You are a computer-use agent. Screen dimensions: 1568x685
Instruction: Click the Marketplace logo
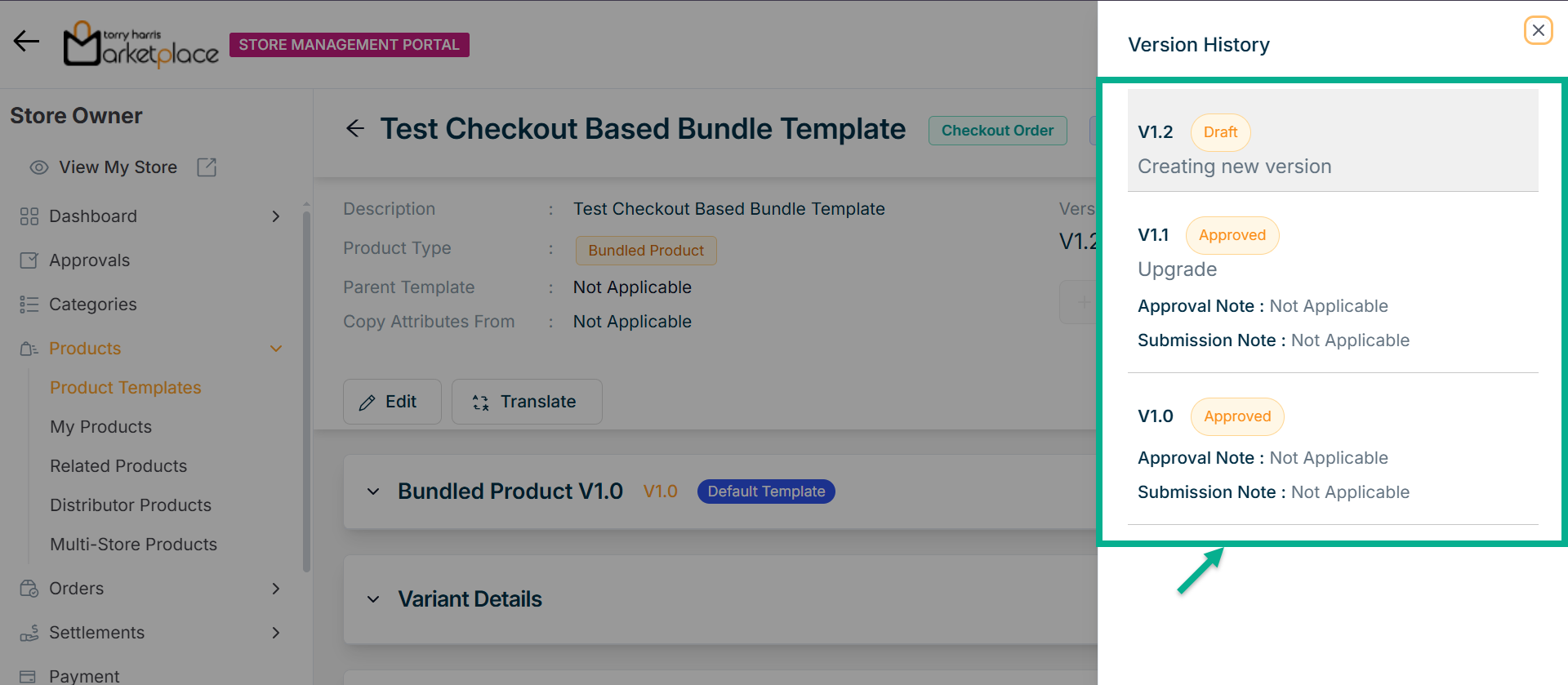pyautogui.click(x=140, y=45)
